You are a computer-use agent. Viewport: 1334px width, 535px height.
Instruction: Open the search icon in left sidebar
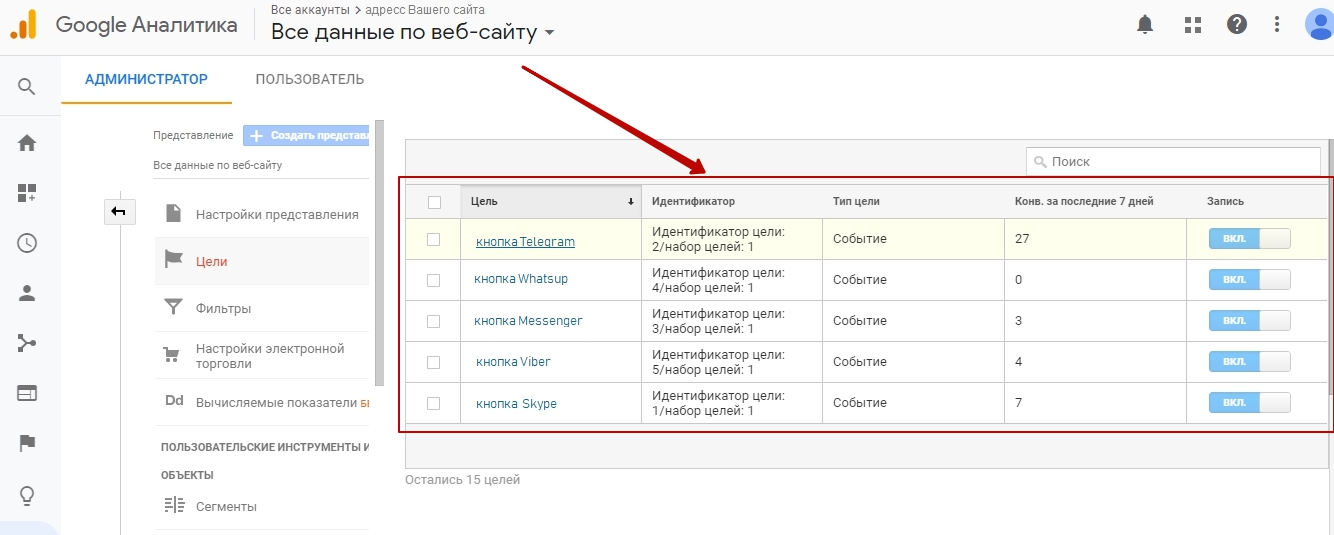coord(27,86)
